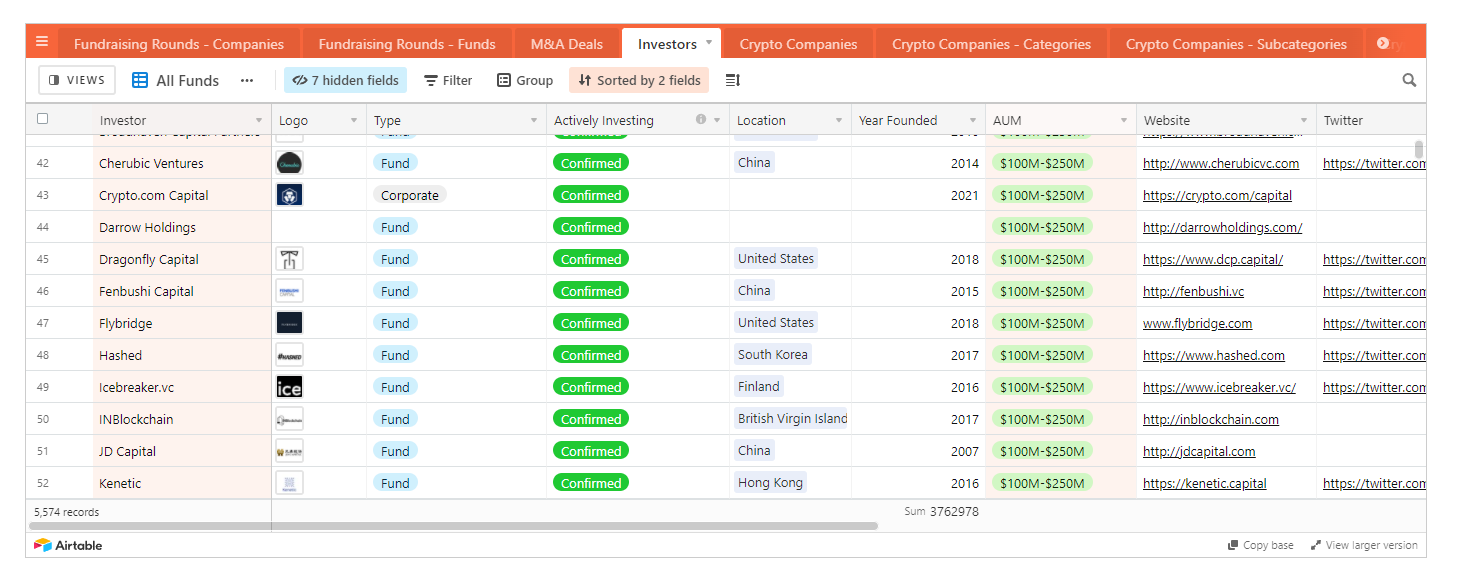Toggle the select all rows checkbox

(x=42, y=119)
